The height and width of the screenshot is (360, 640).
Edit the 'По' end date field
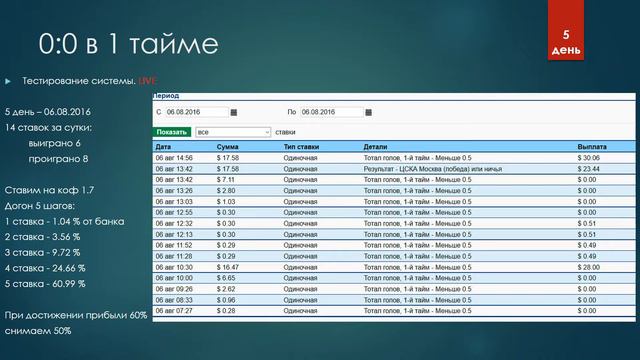pyautogui.click(x=331, y=112)
